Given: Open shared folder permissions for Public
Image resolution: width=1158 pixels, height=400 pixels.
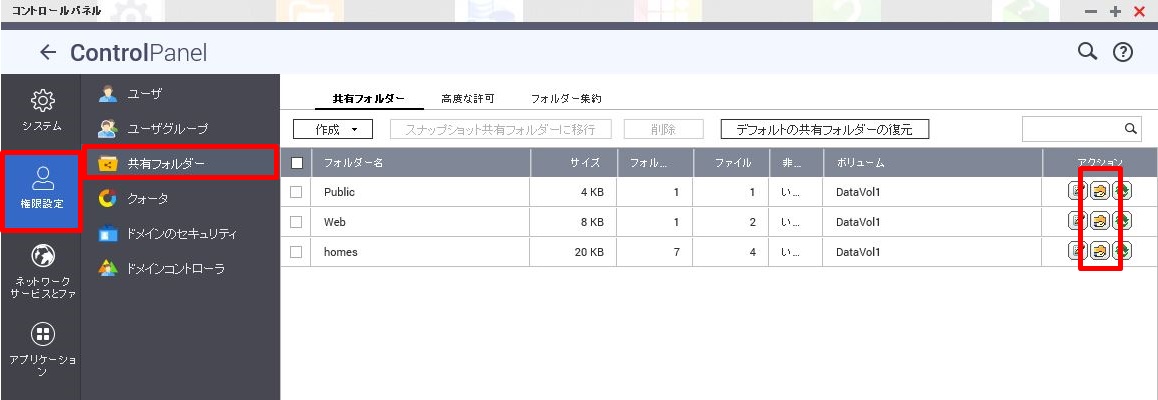Looking at the screenshot, I should [1100, 192].
